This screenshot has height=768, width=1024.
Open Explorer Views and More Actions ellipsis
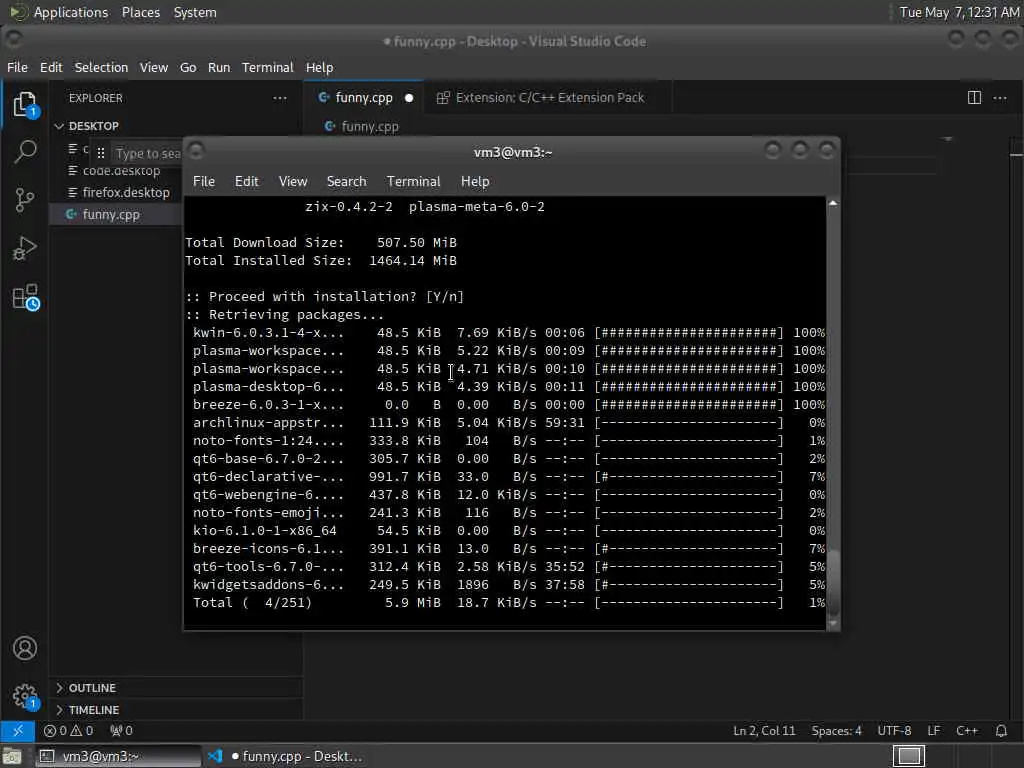coord(280,98)
